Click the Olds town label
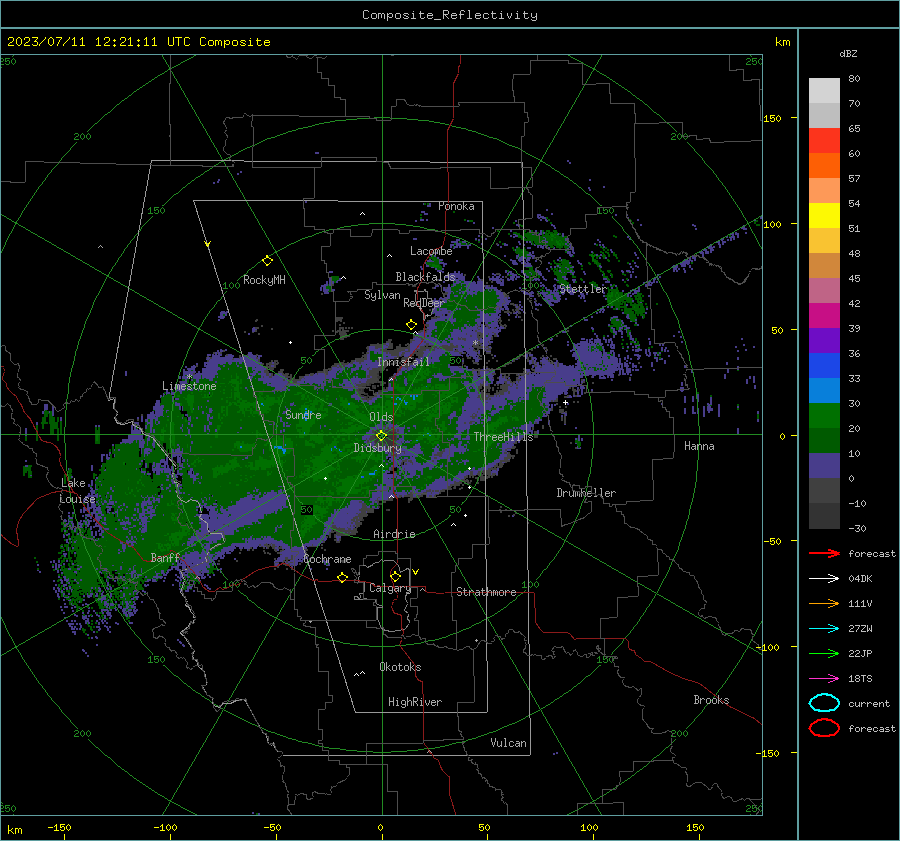This screenshot has width=900, height=841. 381,417
